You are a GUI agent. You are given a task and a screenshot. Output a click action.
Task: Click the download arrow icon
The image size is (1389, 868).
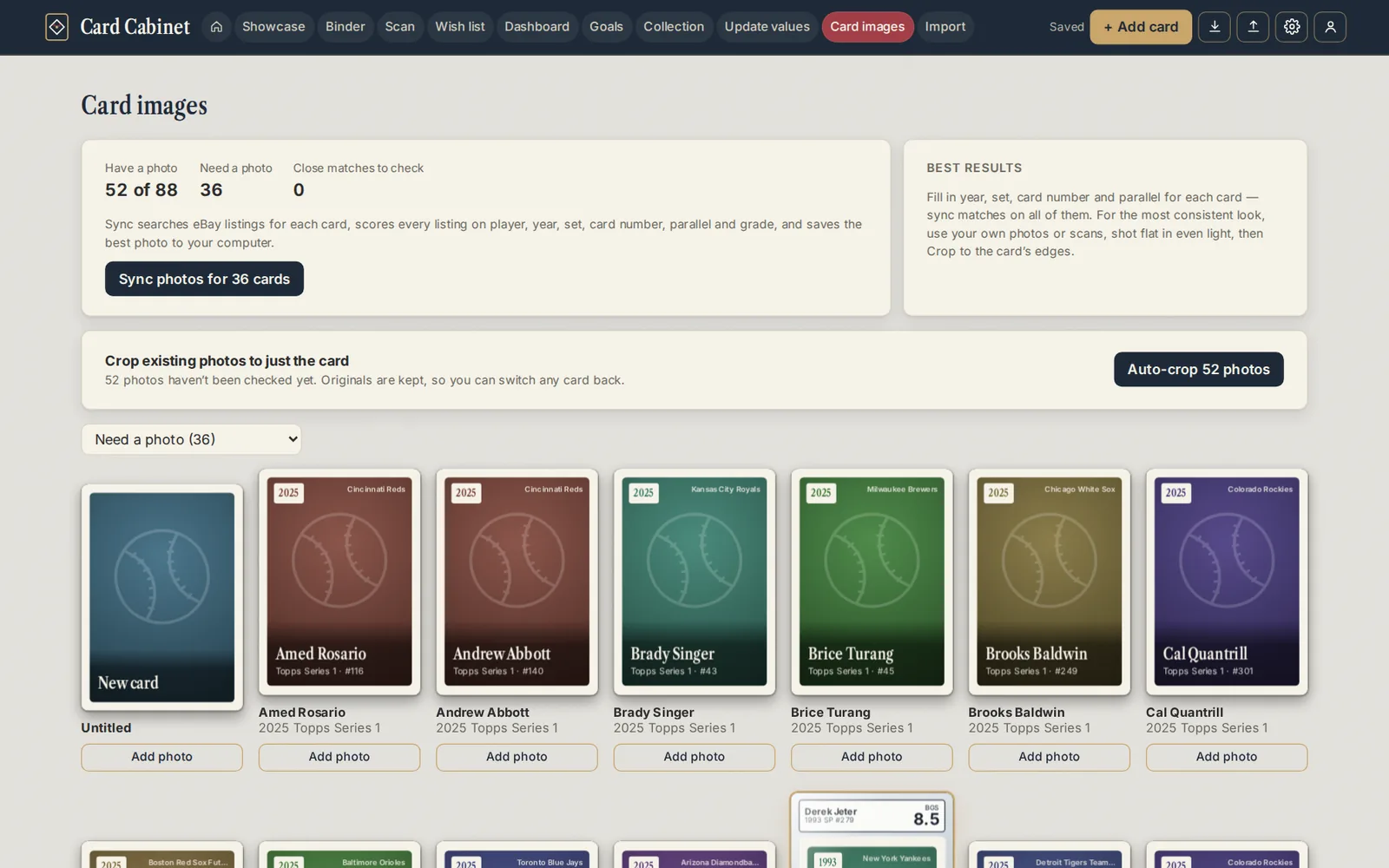[1214, 27]
